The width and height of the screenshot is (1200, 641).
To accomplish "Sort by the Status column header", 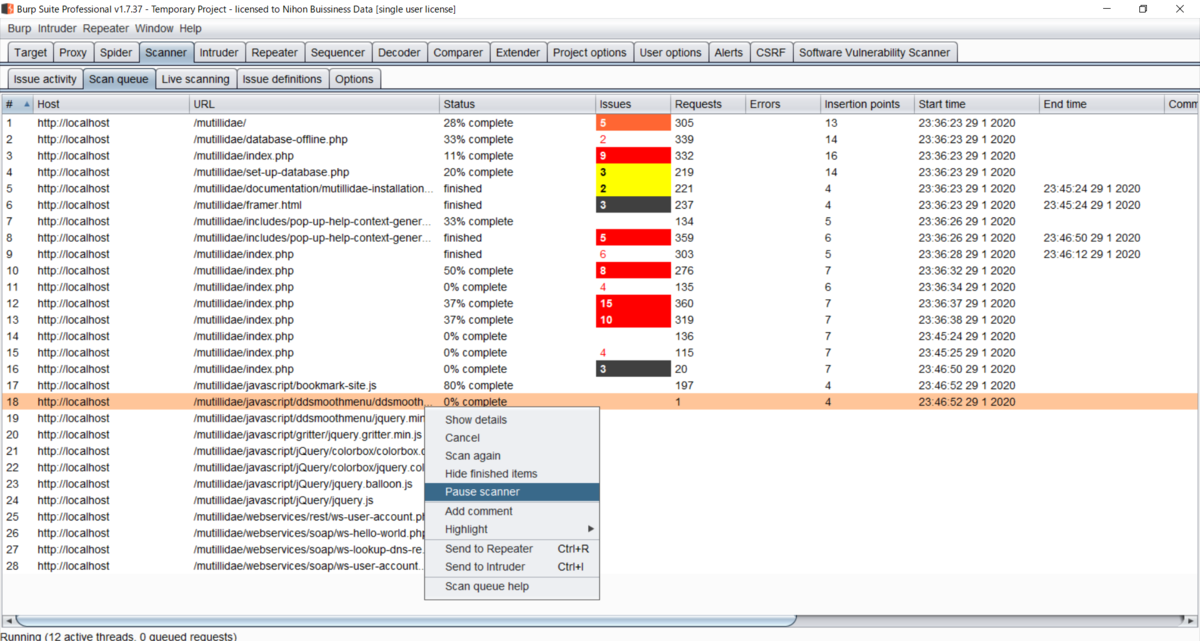I will coord(517,104).
